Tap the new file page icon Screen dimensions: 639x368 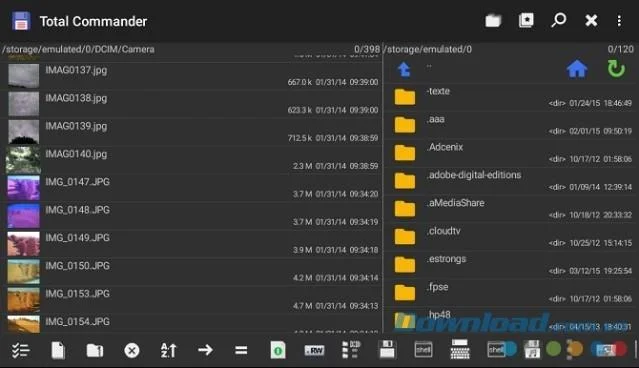coord(58,350)
